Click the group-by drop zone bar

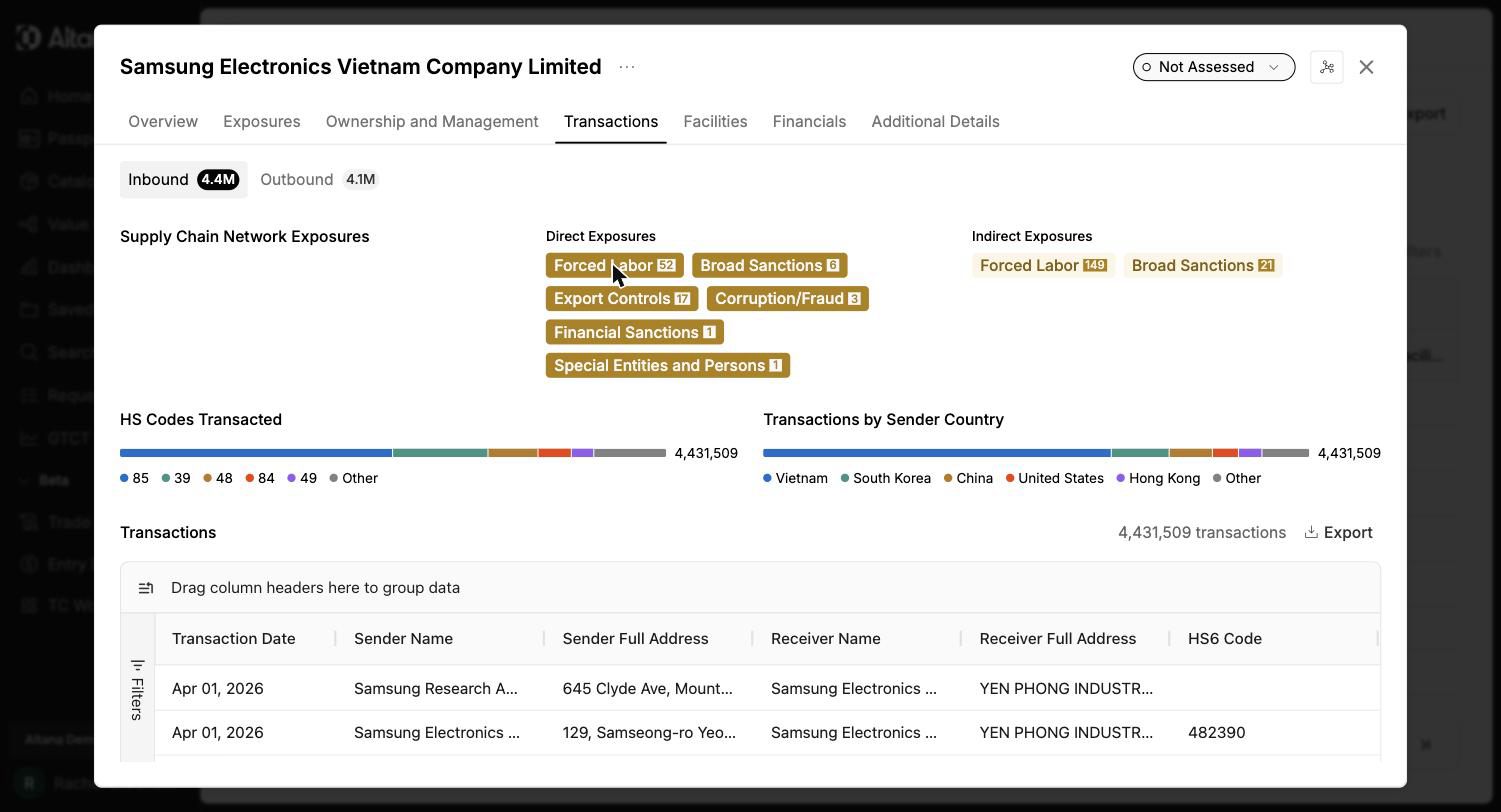(750, 588)
